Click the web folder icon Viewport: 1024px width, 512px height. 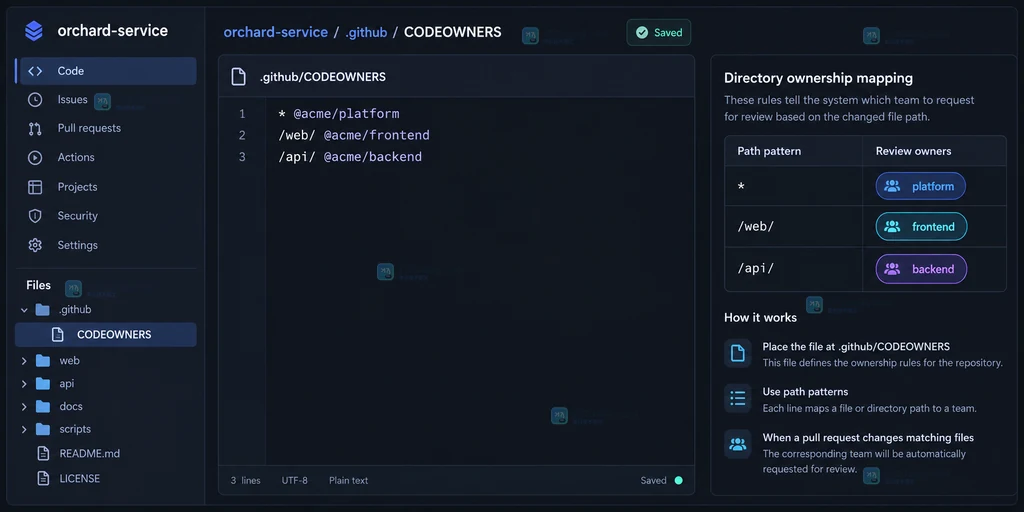[x=43, y=360]
